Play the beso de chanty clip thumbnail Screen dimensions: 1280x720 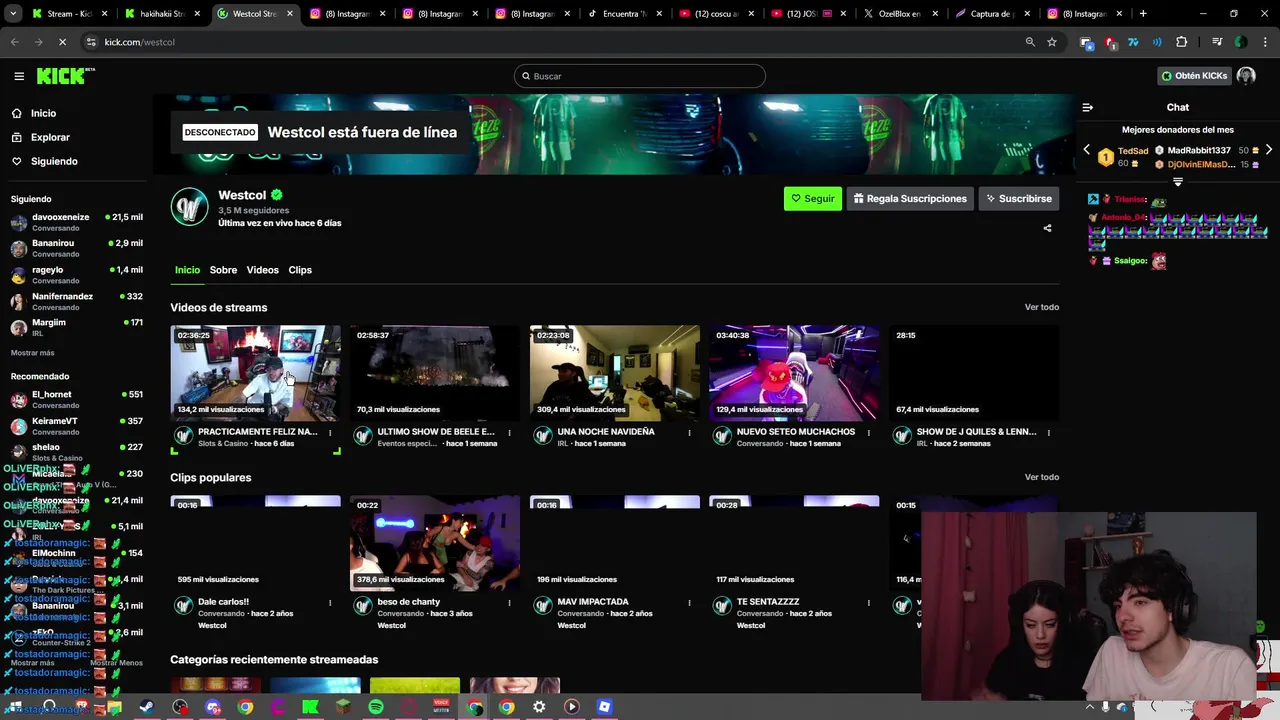(435, 543)
